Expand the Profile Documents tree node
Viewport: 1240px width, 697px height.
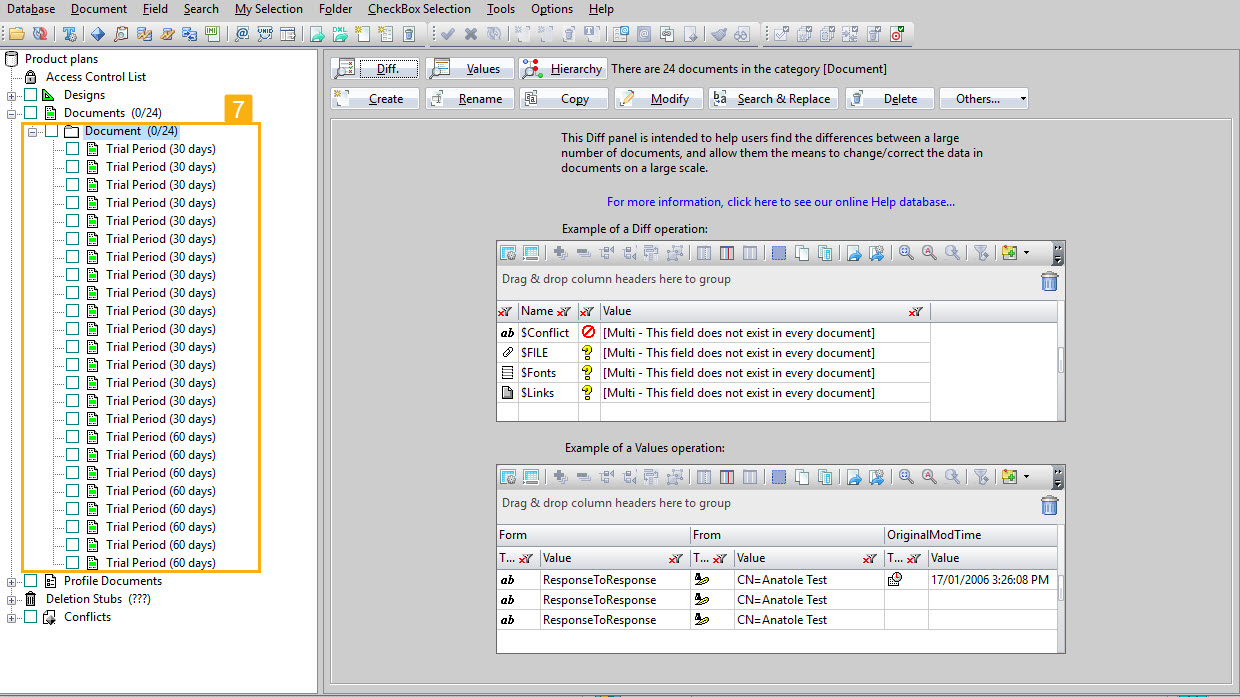click(x=12, y=581)
